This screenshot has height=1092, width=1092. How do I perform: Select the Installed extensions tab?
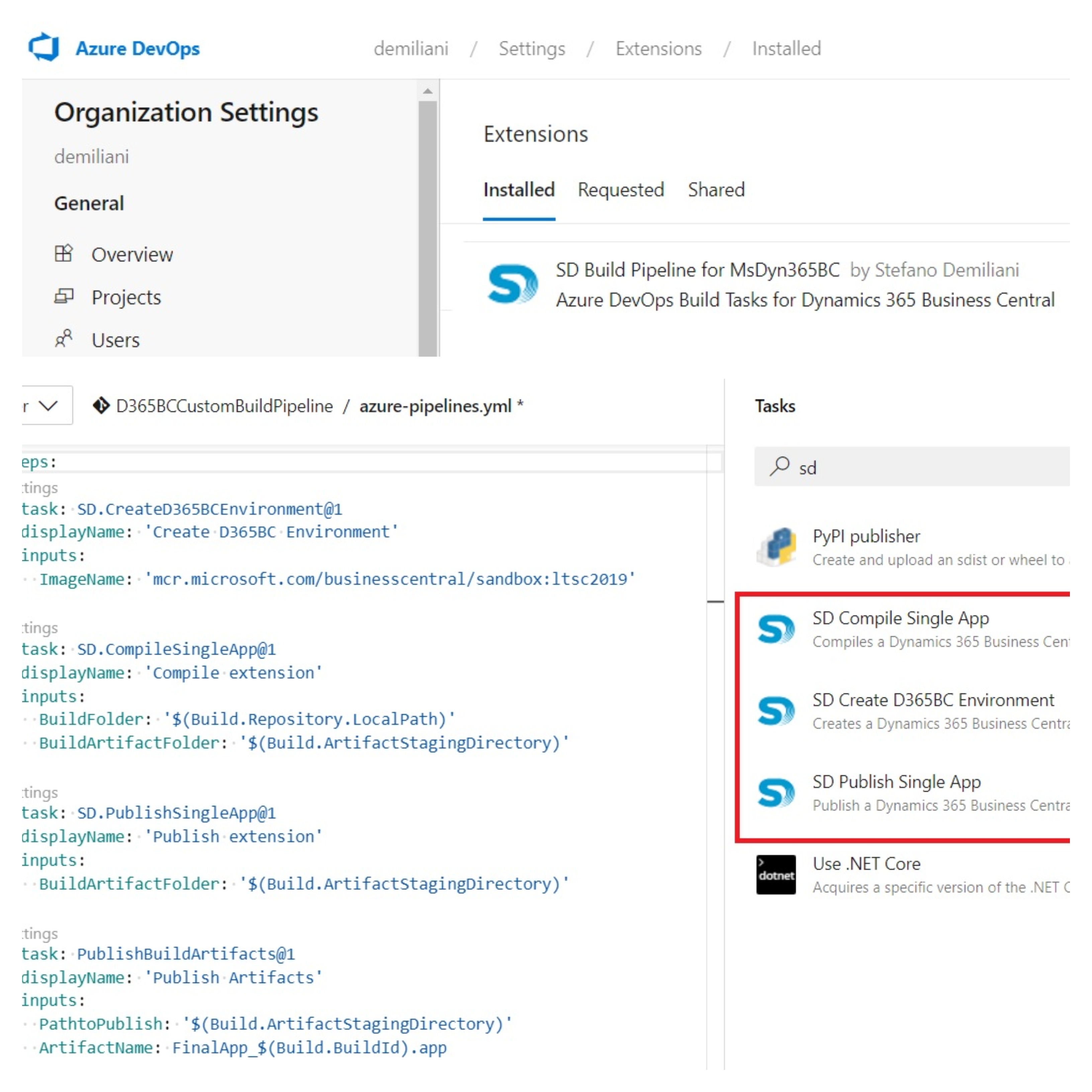click(x=519, y=190)
